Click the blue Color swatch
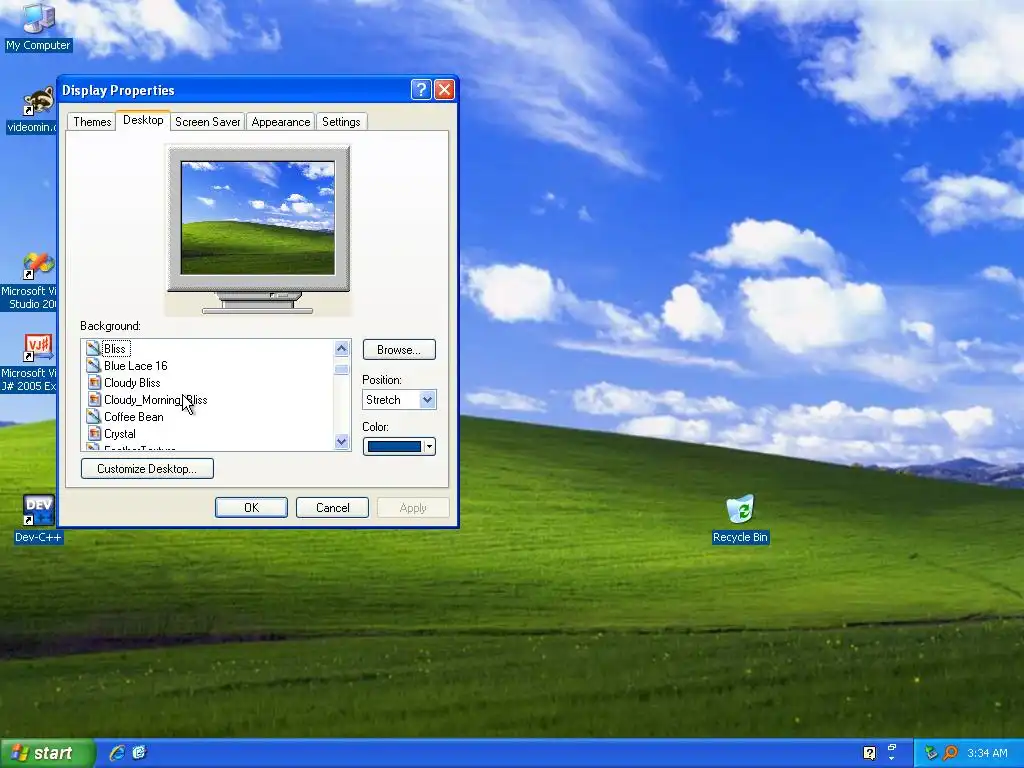Screen dimensions: 1024x768 tap(394, 447)
